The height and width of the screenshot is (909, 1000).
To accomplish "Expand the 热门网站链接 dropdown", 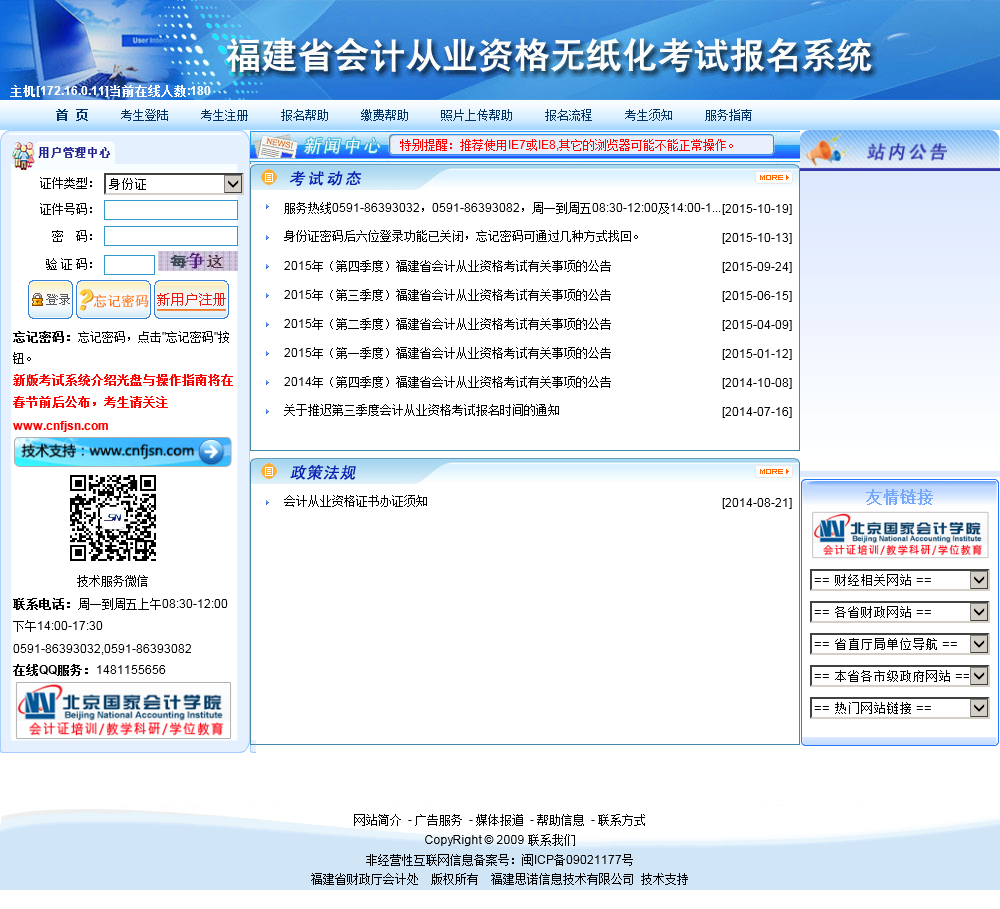I will 899,707.
